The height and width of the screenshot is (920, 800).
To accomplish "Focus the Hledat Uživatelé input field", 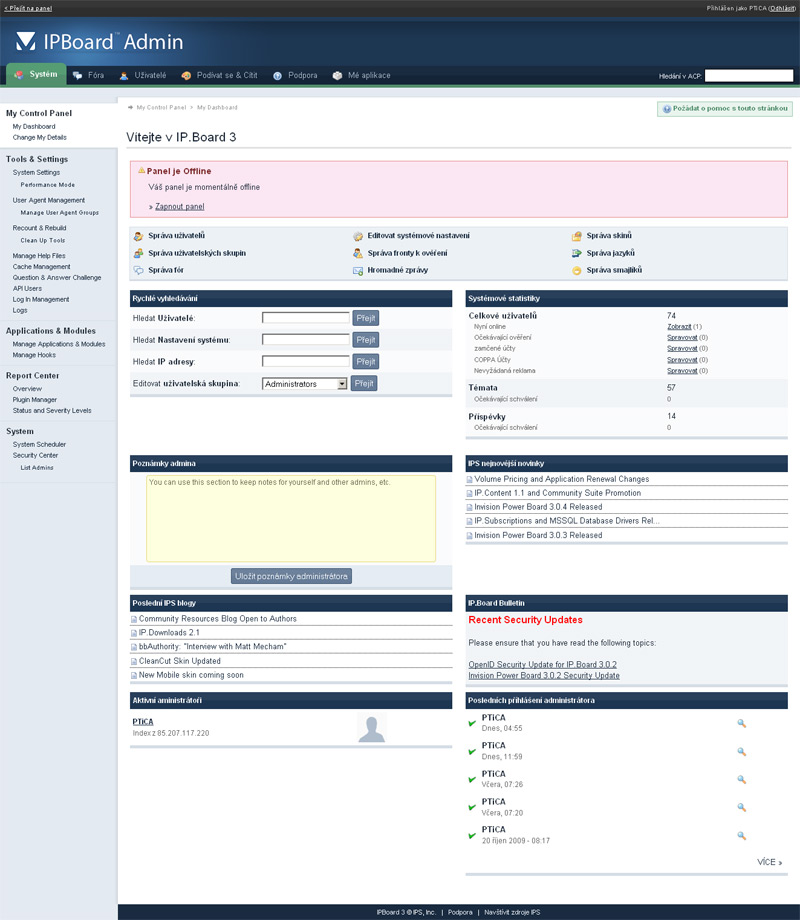I will pyautogui.click(x=306, y=317).
